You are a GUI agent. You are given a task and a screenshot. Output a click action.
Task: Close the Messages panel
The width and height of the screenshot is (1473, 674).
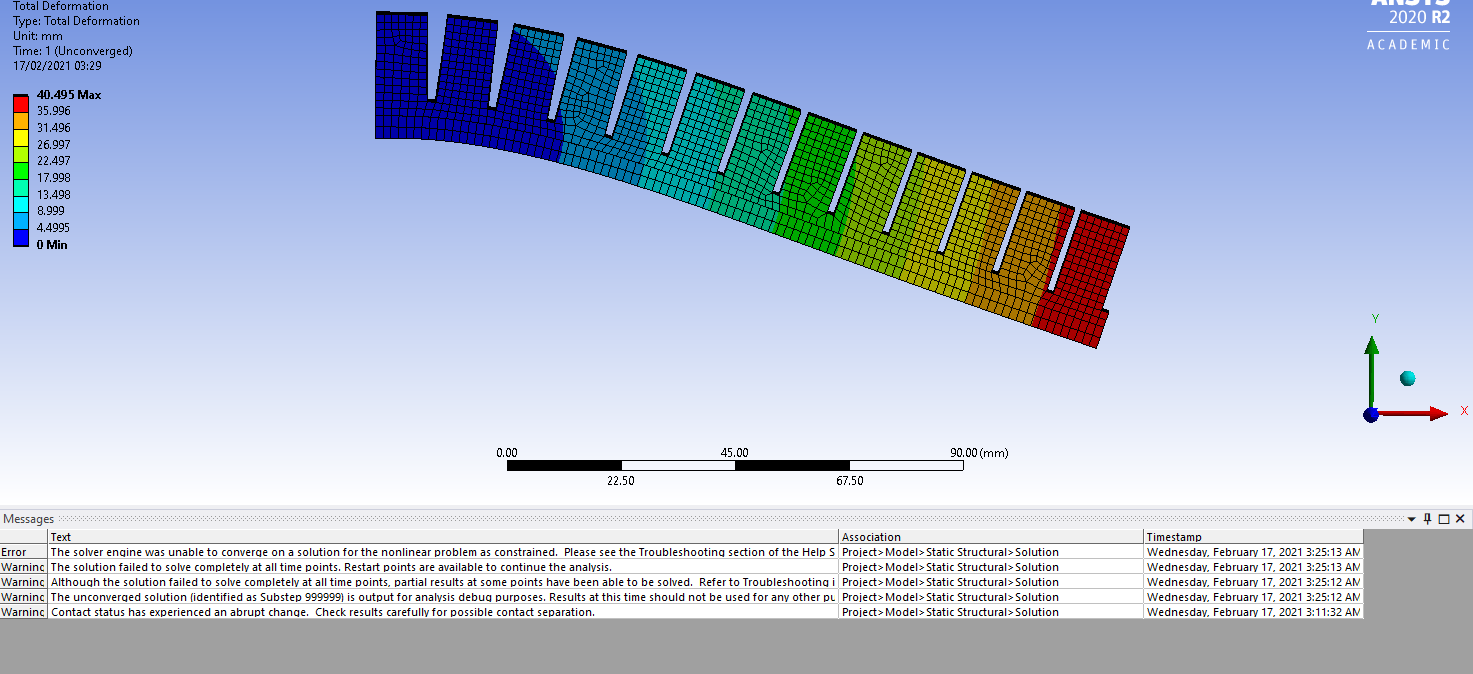tap(1460, 519)
